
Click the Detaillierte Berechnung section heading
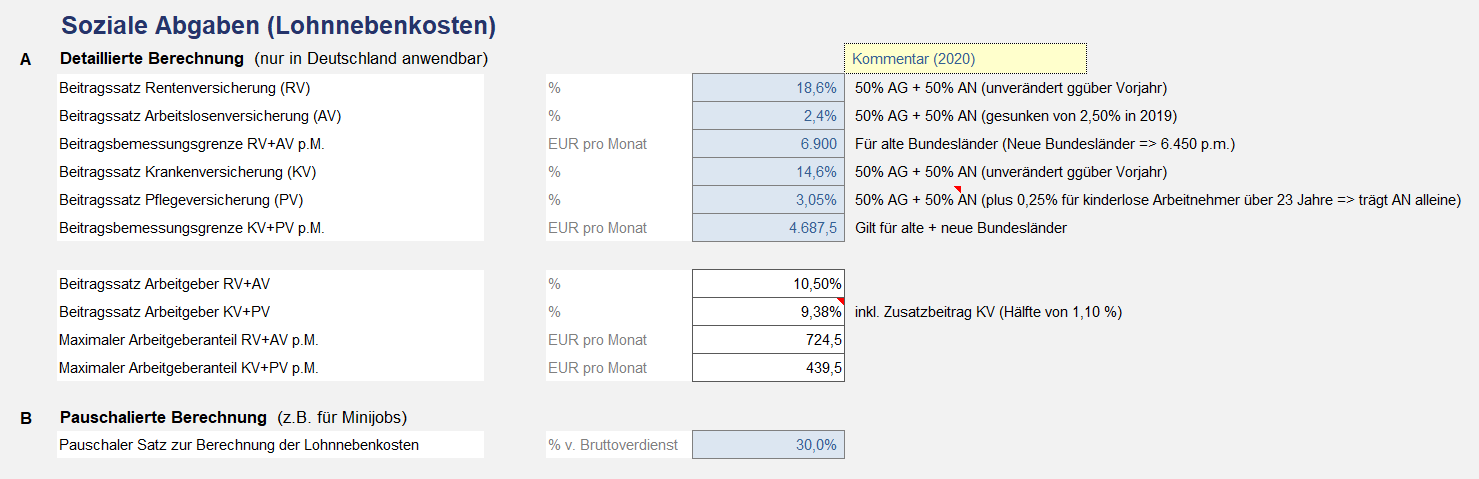tap(152, 59)
